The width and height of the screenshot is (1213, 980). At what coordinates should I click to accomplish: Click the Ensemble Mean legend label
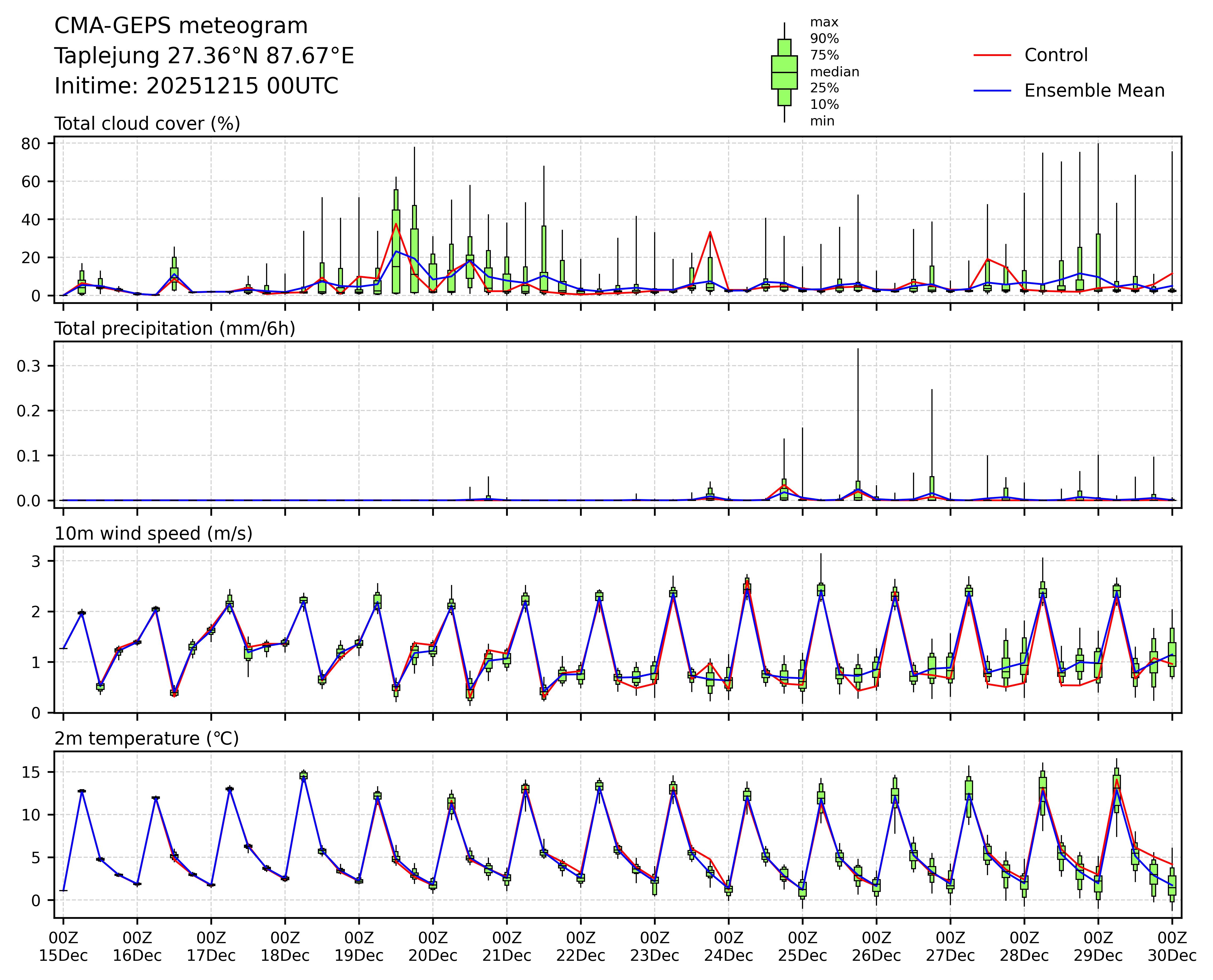[x=1094, y=90]
